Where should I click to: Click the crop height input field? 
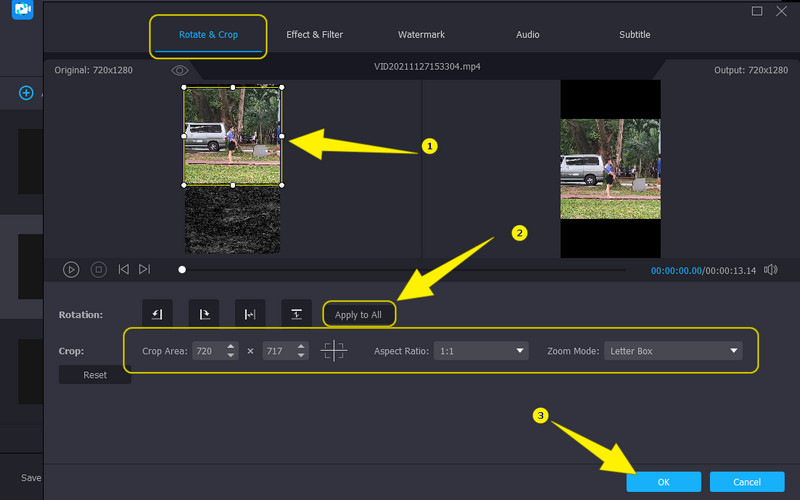click(x=278, y=351)
